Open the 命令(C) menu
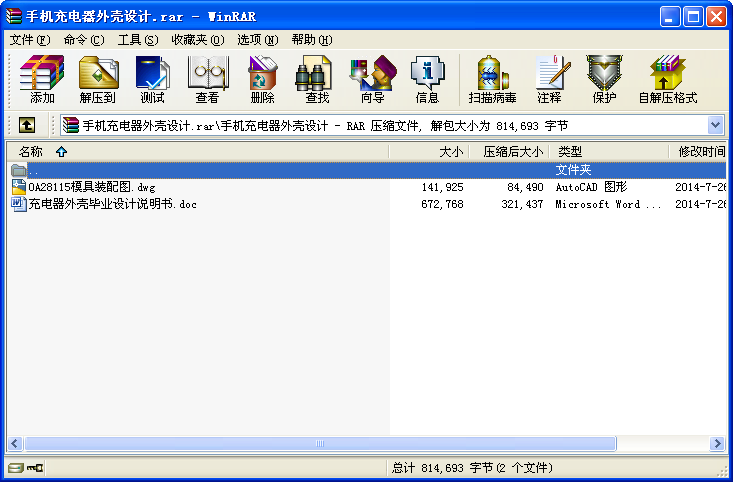Image resolution: width=733 pixels, height=482 pixels. (x=84, y=40)
